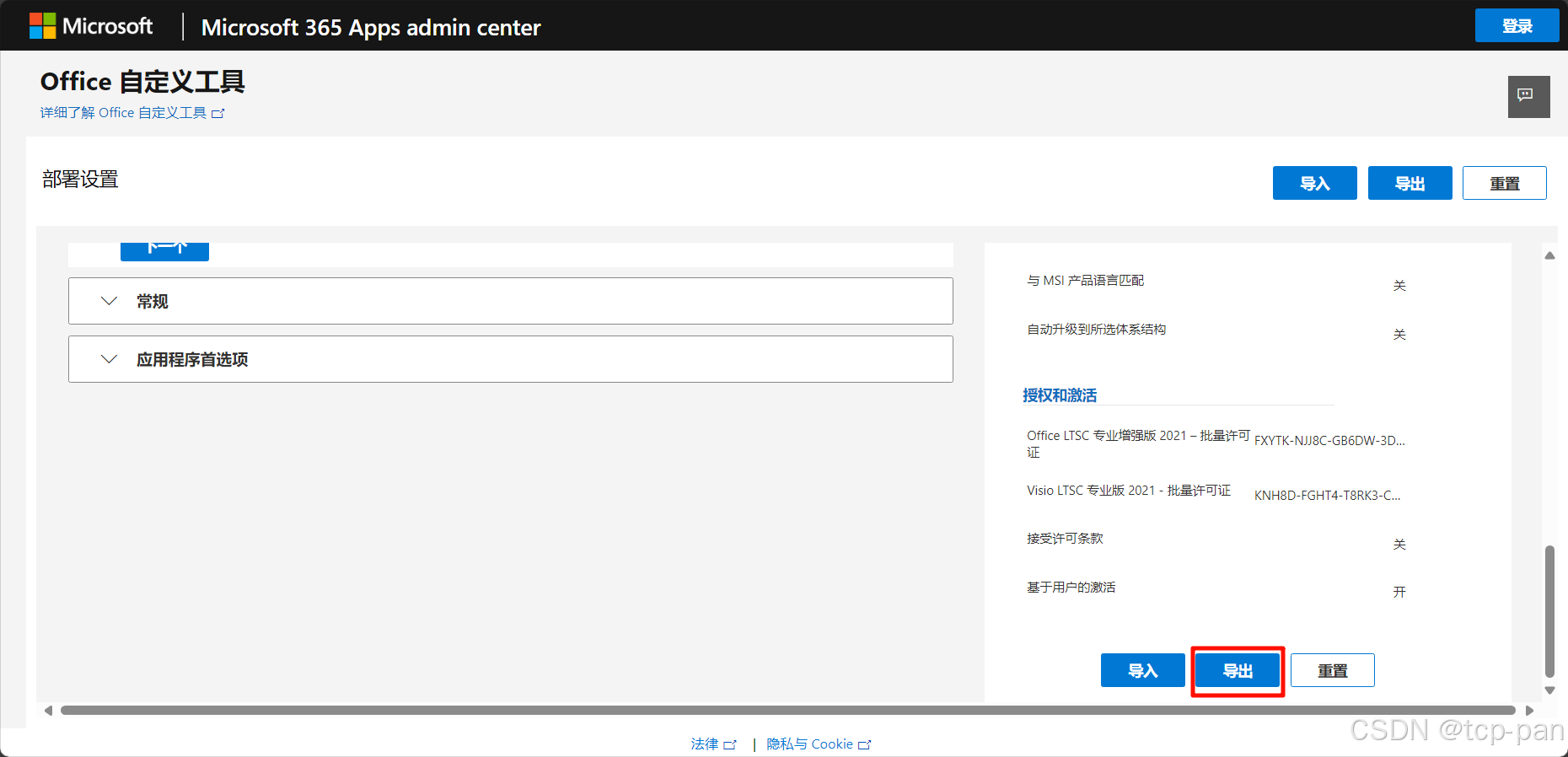Click the top 导出 button
The image size is (1568, 757).
point(1410,183)
